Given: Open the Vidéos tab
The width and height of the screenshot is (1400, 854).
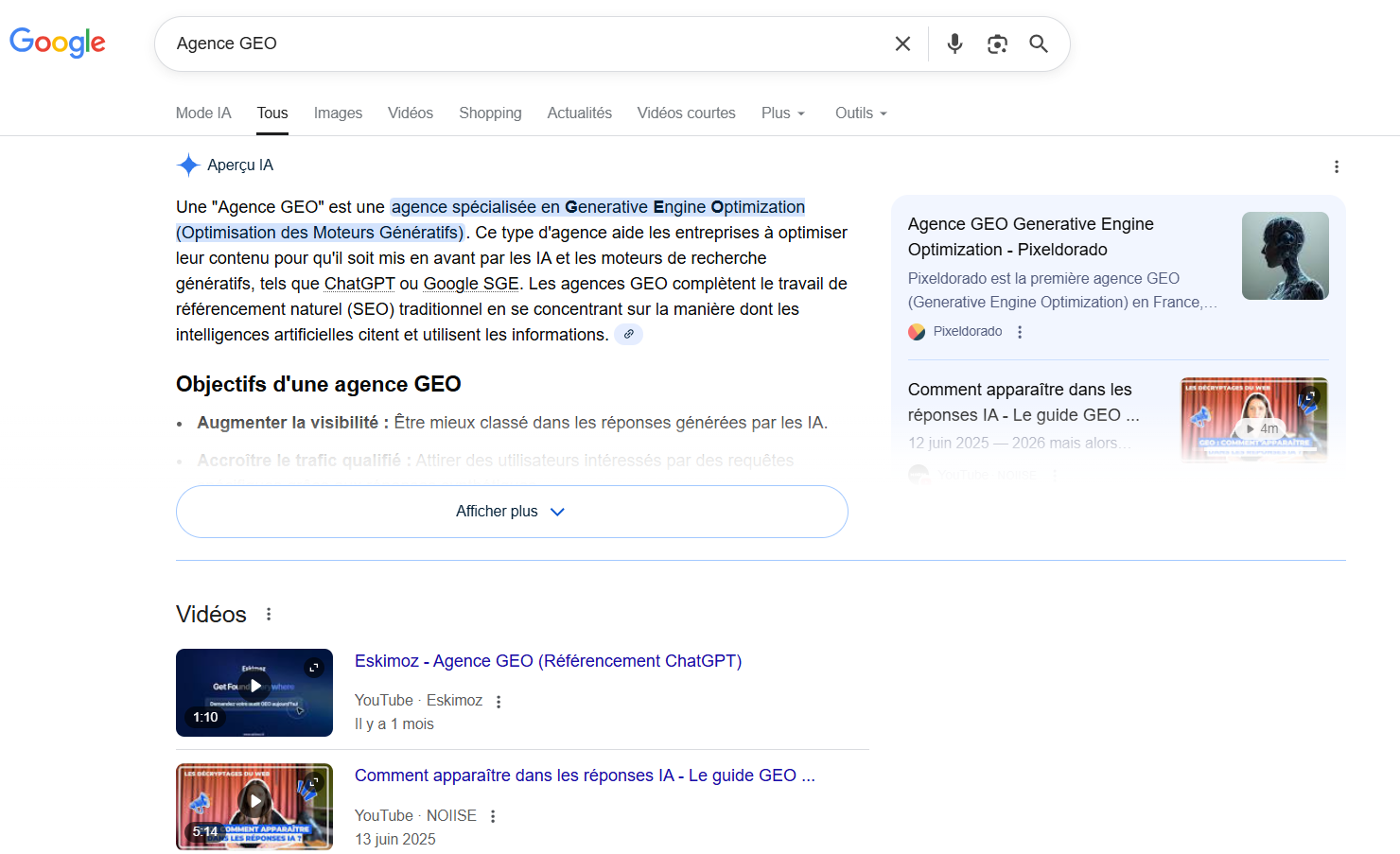Looking at the screenshot, I should point(411,113).
